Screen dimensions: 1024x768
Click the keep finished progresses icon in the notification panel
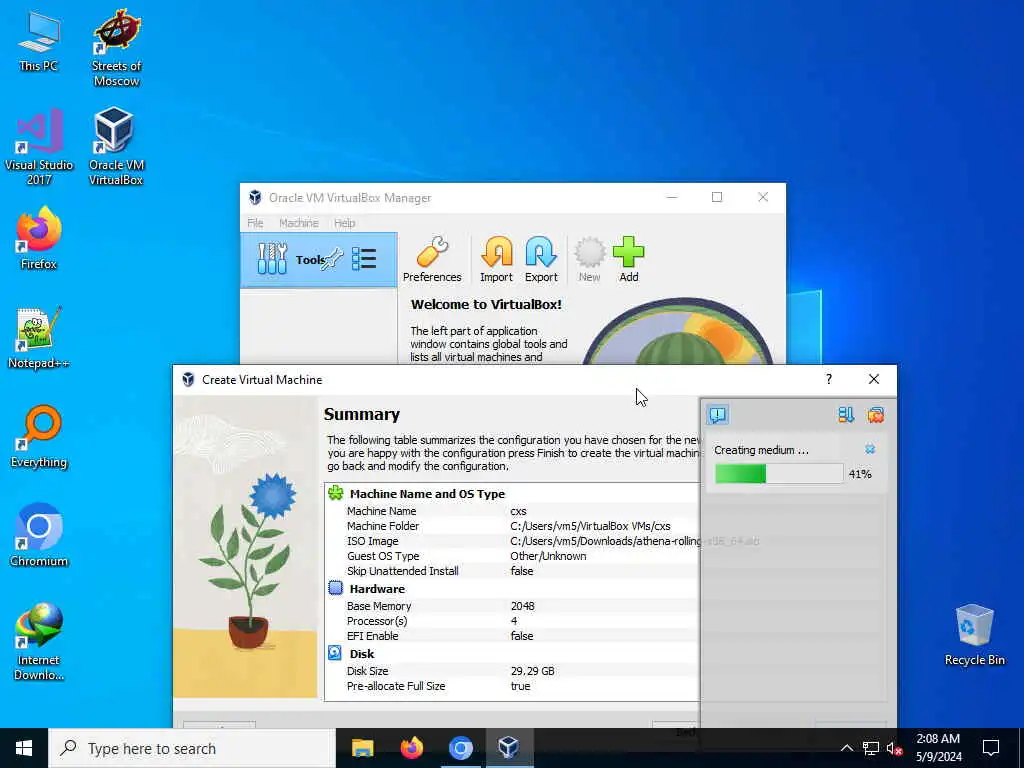846,415
